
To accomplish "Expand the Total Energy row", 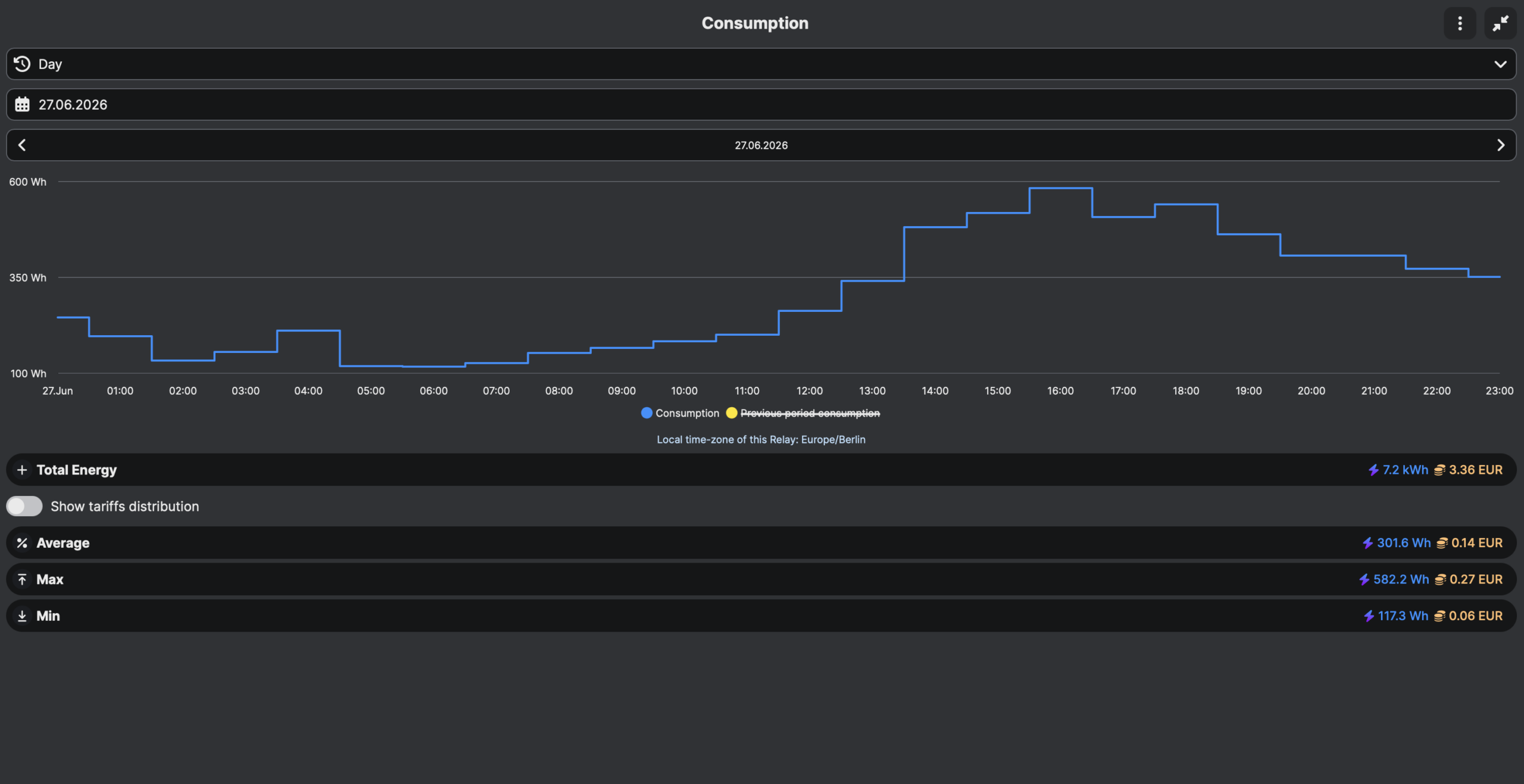I will pos(761,470).
